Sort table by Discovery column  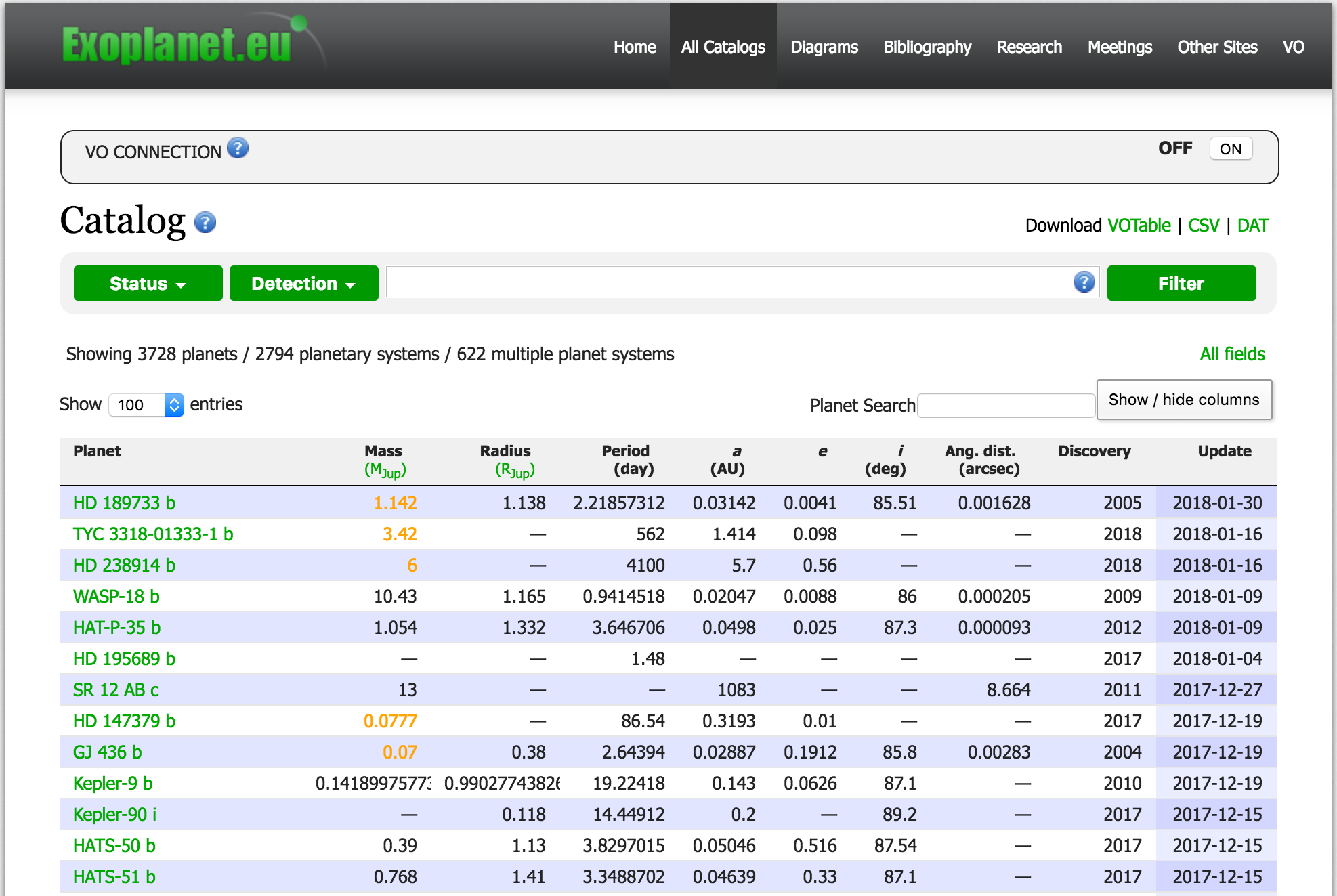coord(1094,451)
